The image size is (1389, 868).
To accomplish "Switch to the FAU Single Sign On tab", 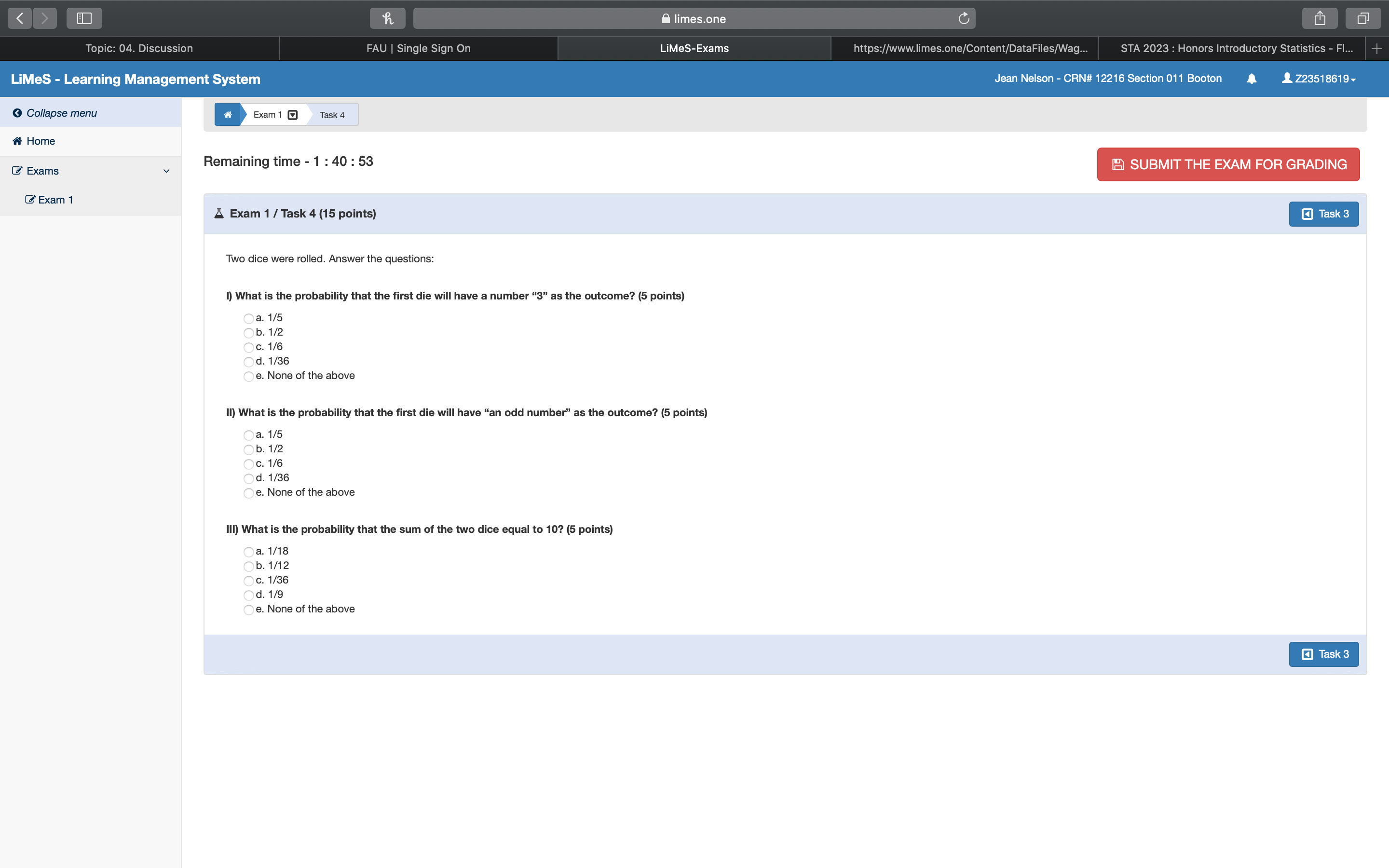I will click(x=419, y=49).
